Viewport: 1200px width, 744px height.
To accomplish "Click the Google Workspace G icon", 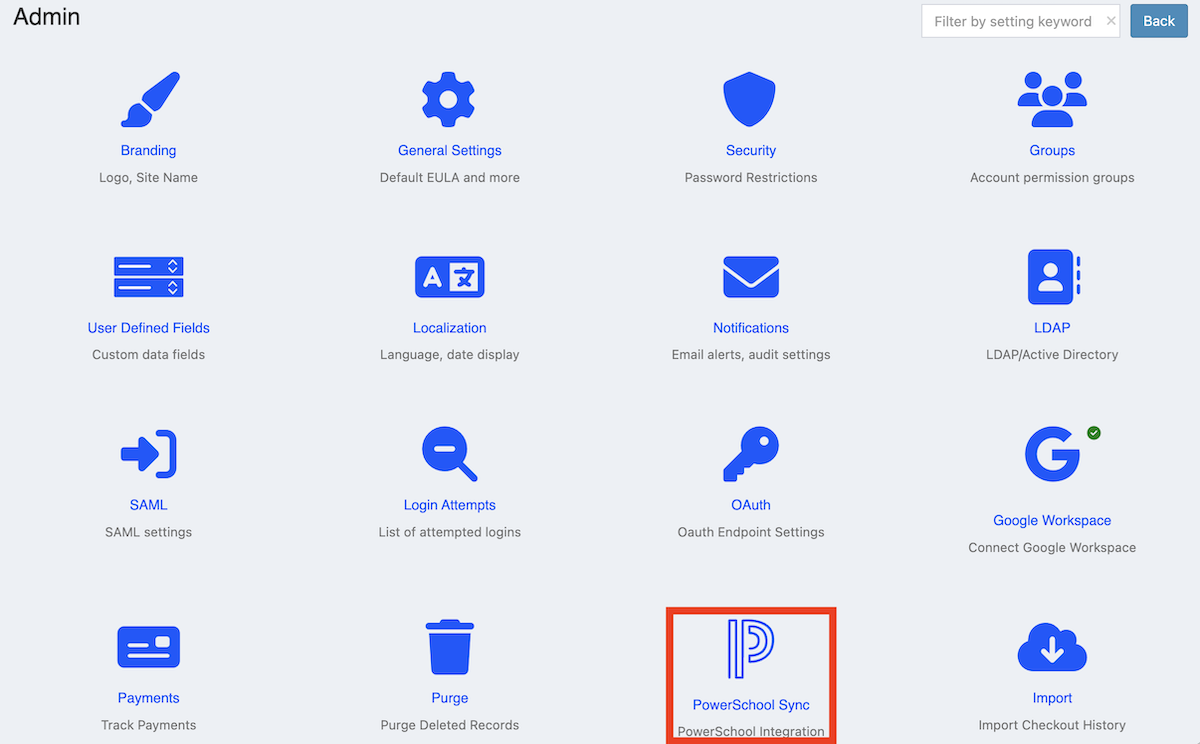I will coord(1052,454).
